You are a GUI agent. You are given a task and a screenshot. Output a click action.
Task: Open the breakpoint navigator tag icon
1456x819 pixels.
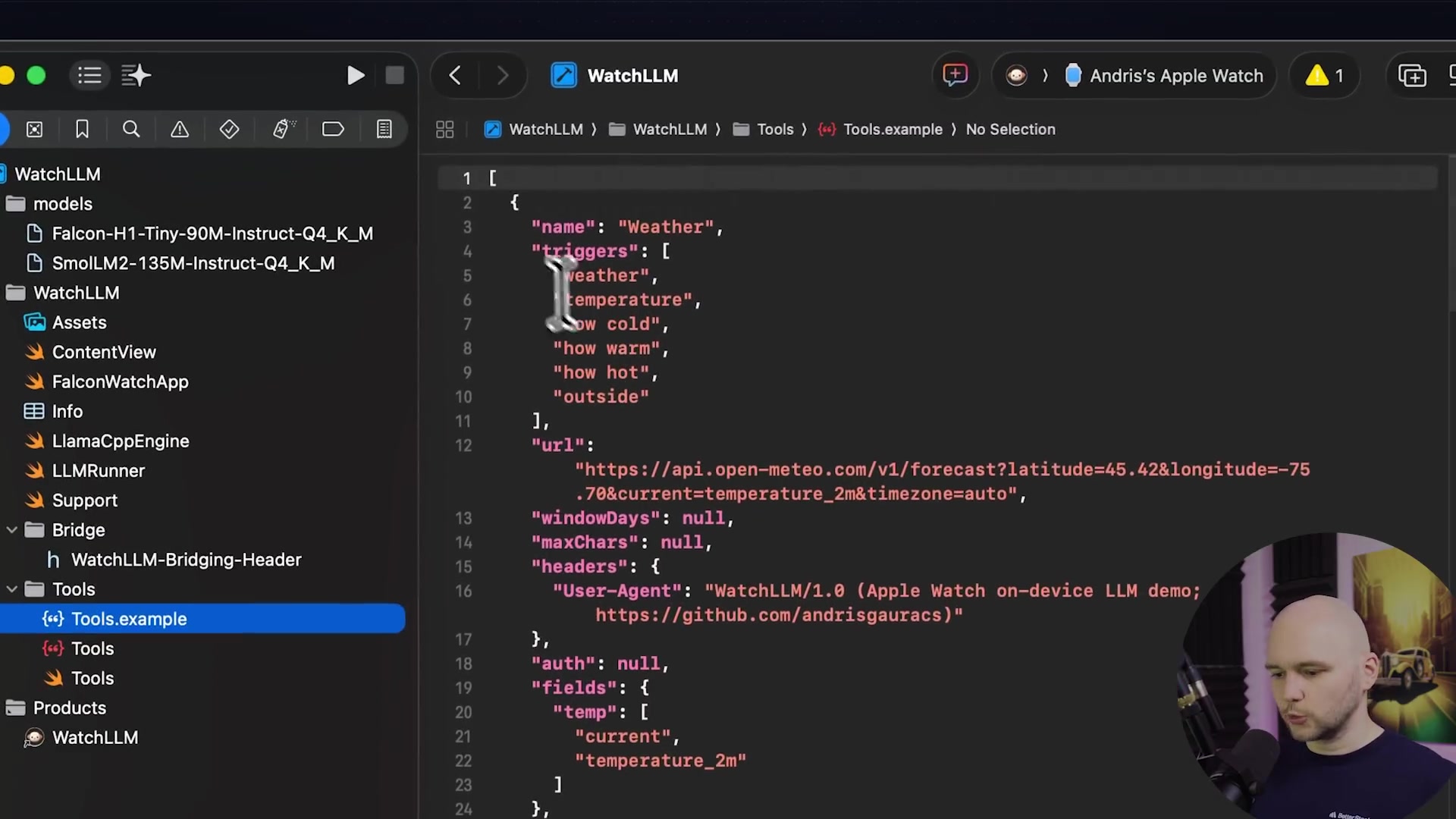pyautogui.click(x=333, y=130)
